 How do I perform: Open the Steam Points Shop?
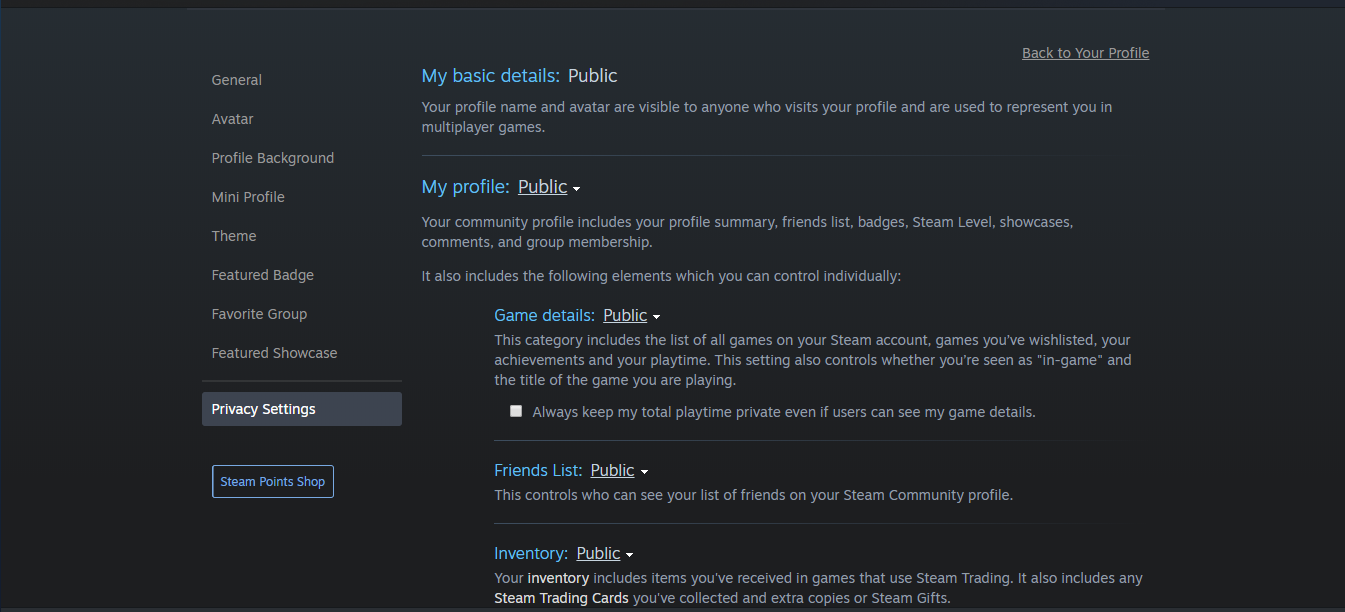(x=272, y=481)
